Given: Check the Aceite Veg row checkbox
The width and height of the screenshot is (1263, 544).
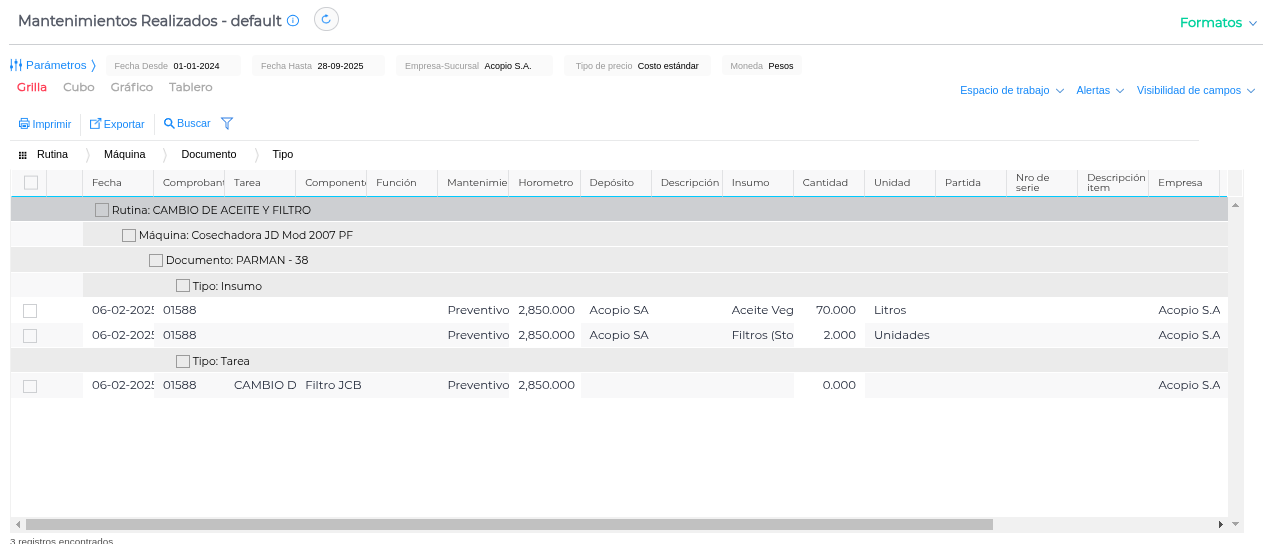Looking at the screenshot, I should (30, 311).
